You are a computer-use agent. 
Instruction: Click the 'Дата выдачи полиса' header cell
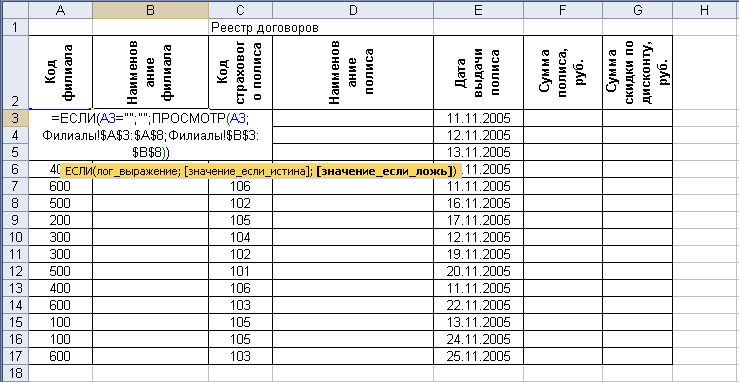tap(478, 73)
